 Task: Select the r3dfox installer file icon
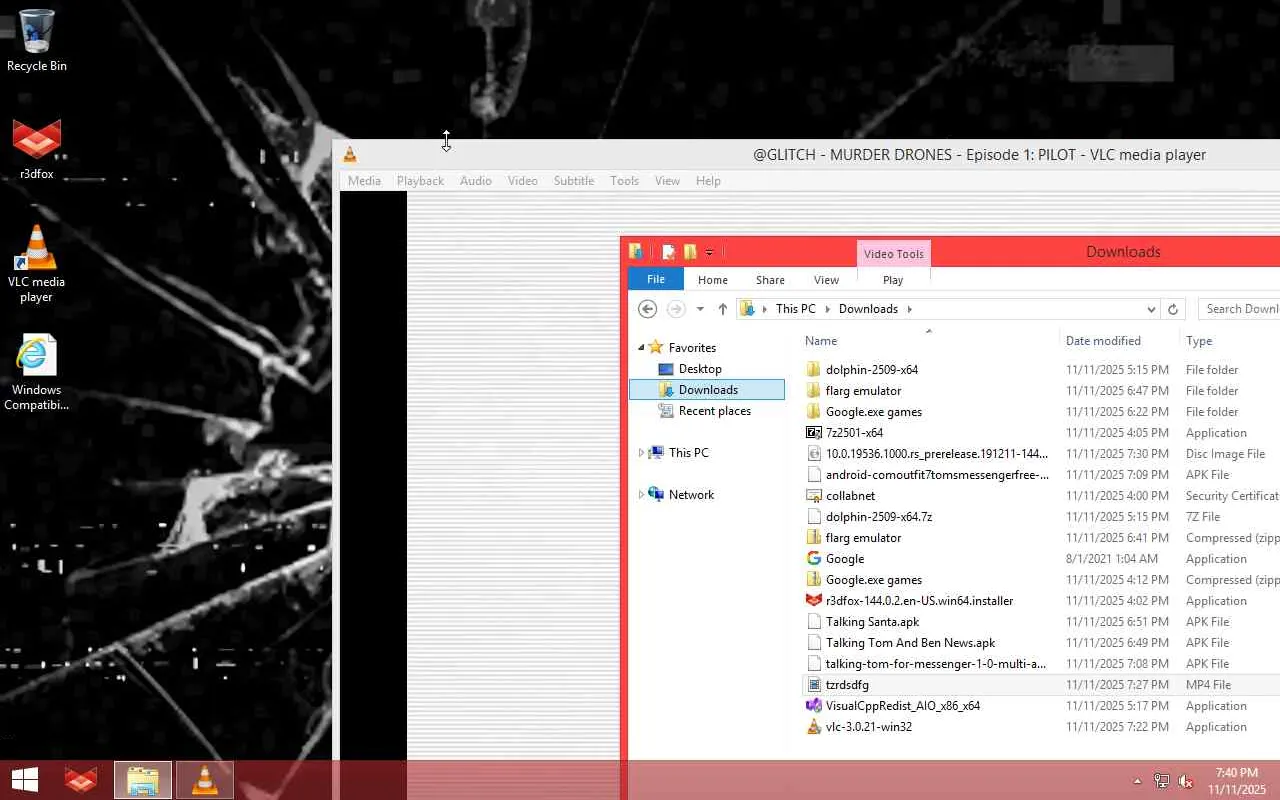tap(814, 601)
